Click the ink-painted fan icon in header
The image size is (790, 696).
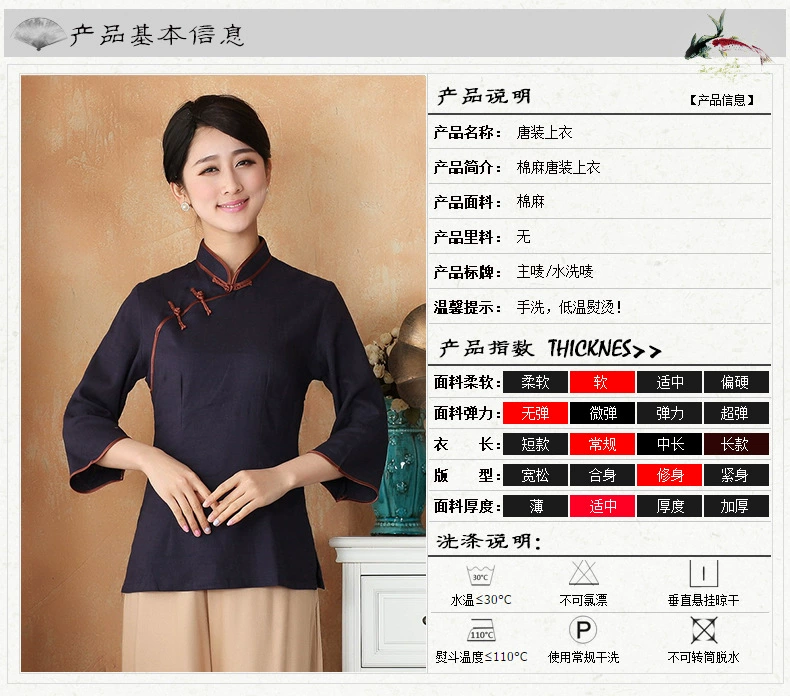coord(39,34)
